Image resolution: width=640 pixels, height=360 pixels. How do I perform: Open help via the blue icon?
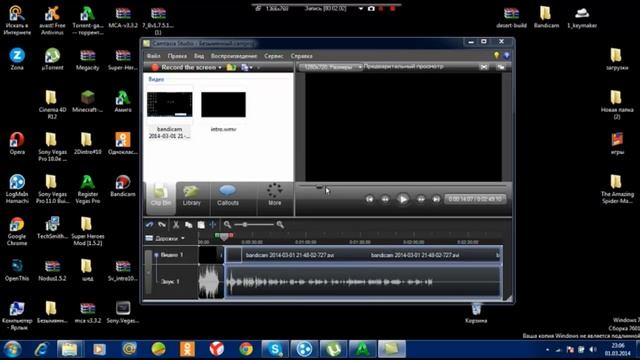507,56
